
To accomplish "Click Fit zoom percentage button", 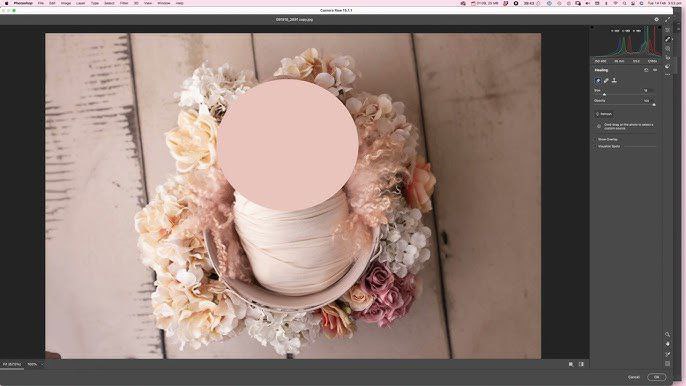I will [x=12, y=364].
